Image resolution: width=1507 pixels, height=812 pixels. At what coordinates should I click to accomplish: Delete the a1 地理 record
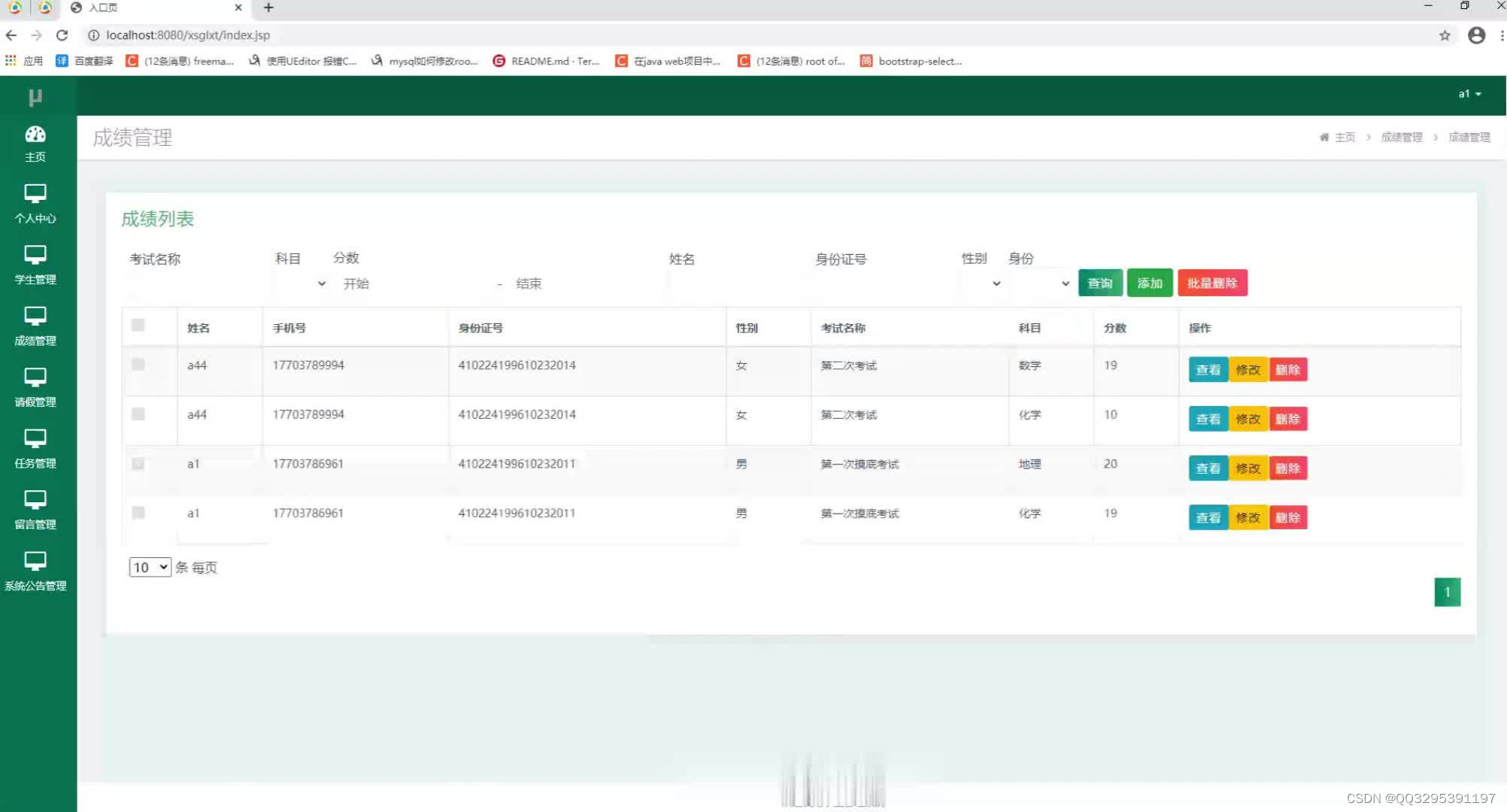(1288, 468)
